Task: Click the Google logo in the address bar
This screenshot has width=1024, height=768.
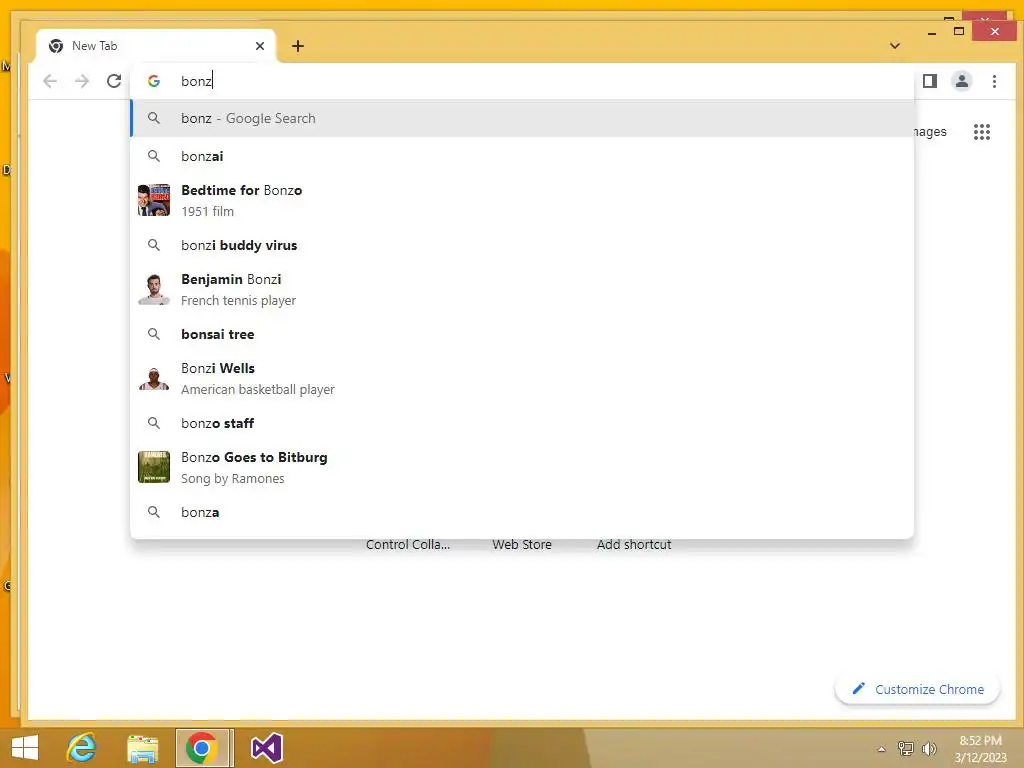Action: click(x=154, y=81)
